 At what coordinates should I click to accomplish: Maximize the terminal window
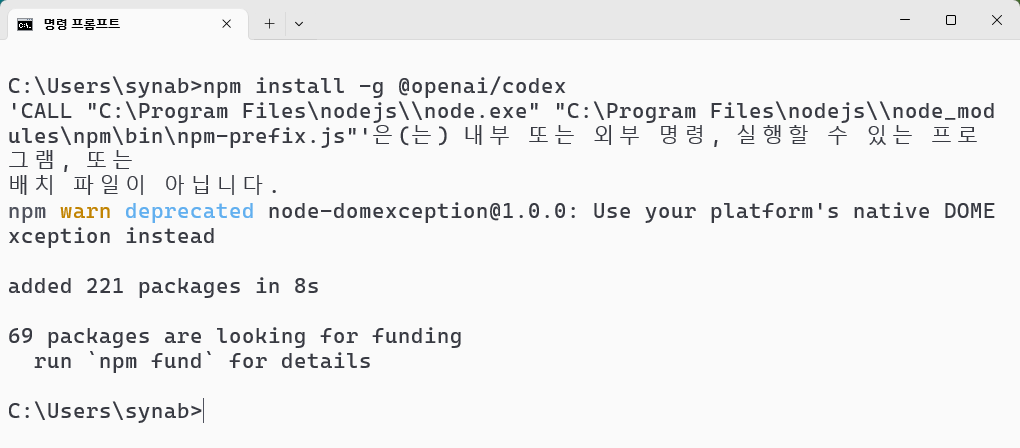tap(950, 20)
